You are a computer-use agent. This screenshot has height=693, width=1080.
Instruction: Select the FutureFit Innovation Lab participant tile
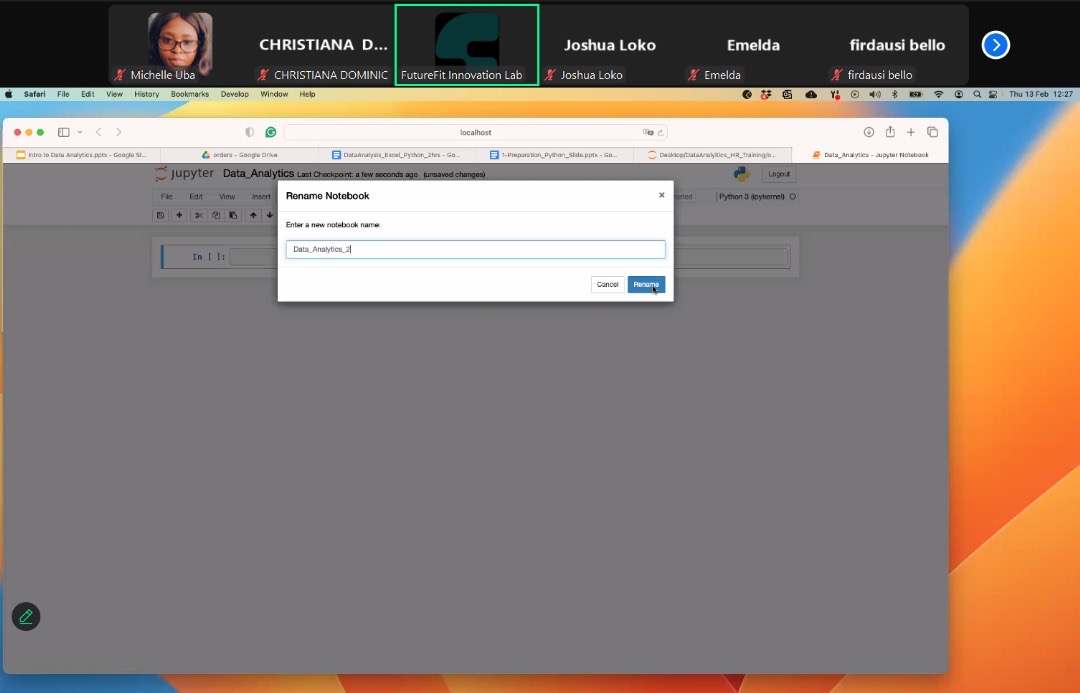467,45
